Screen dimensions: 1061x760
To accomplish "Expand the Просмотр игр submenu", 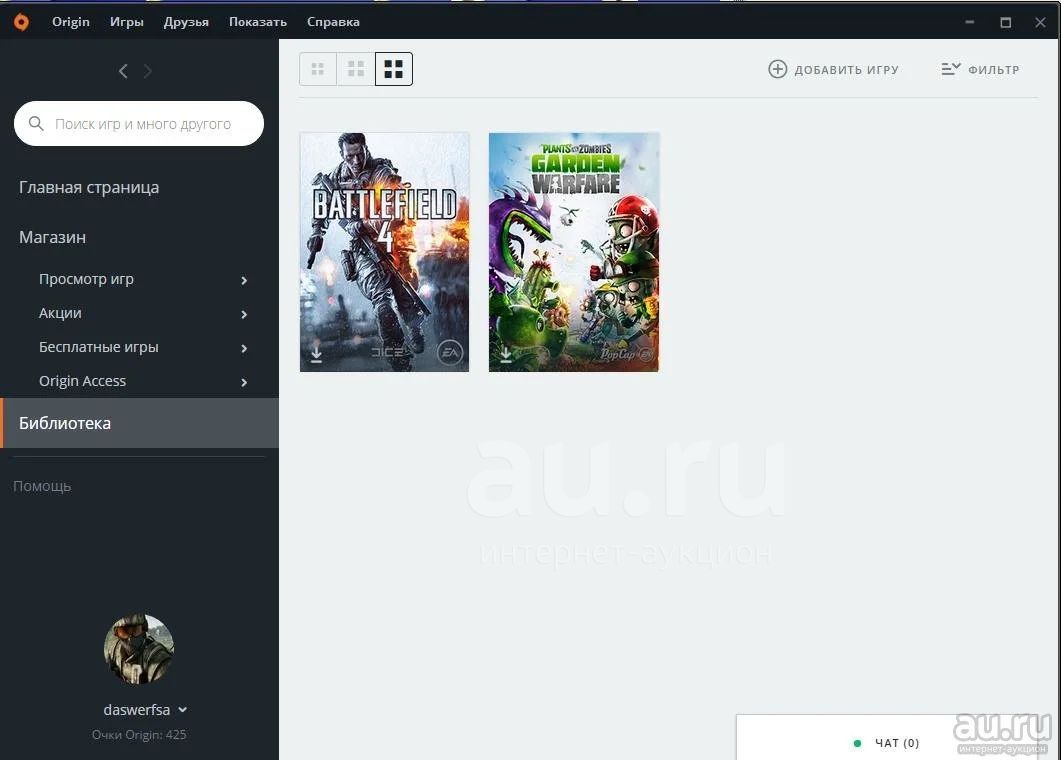I will click(244, 280).
